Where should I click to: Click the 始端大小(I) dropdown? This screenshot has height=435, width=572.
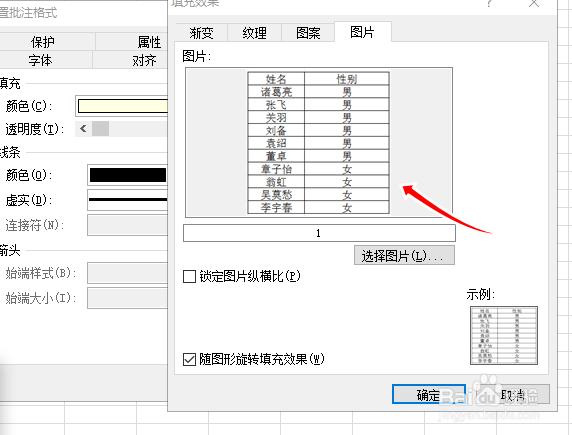(128, 298)
